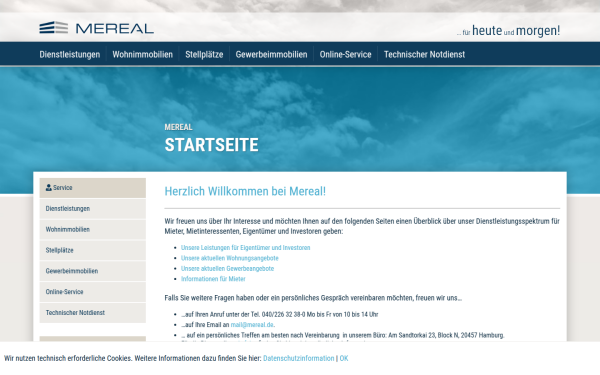Select Stellplätze in the sidebar menu
Viewport: 600px width, 375px height.
coord(93,250)
